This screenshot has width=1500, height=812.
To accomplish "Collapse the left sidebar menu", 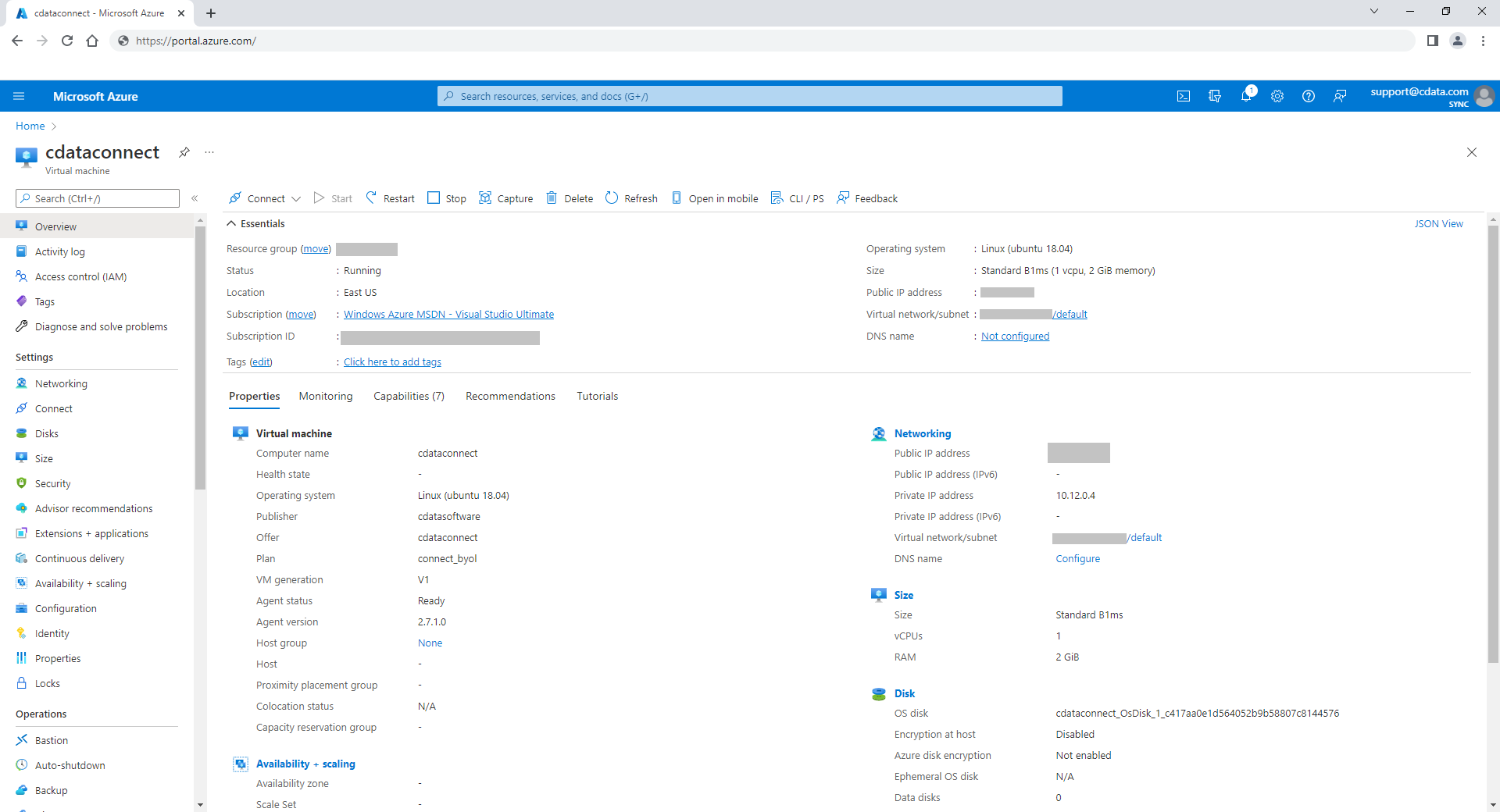I will [x=195, y=198].
